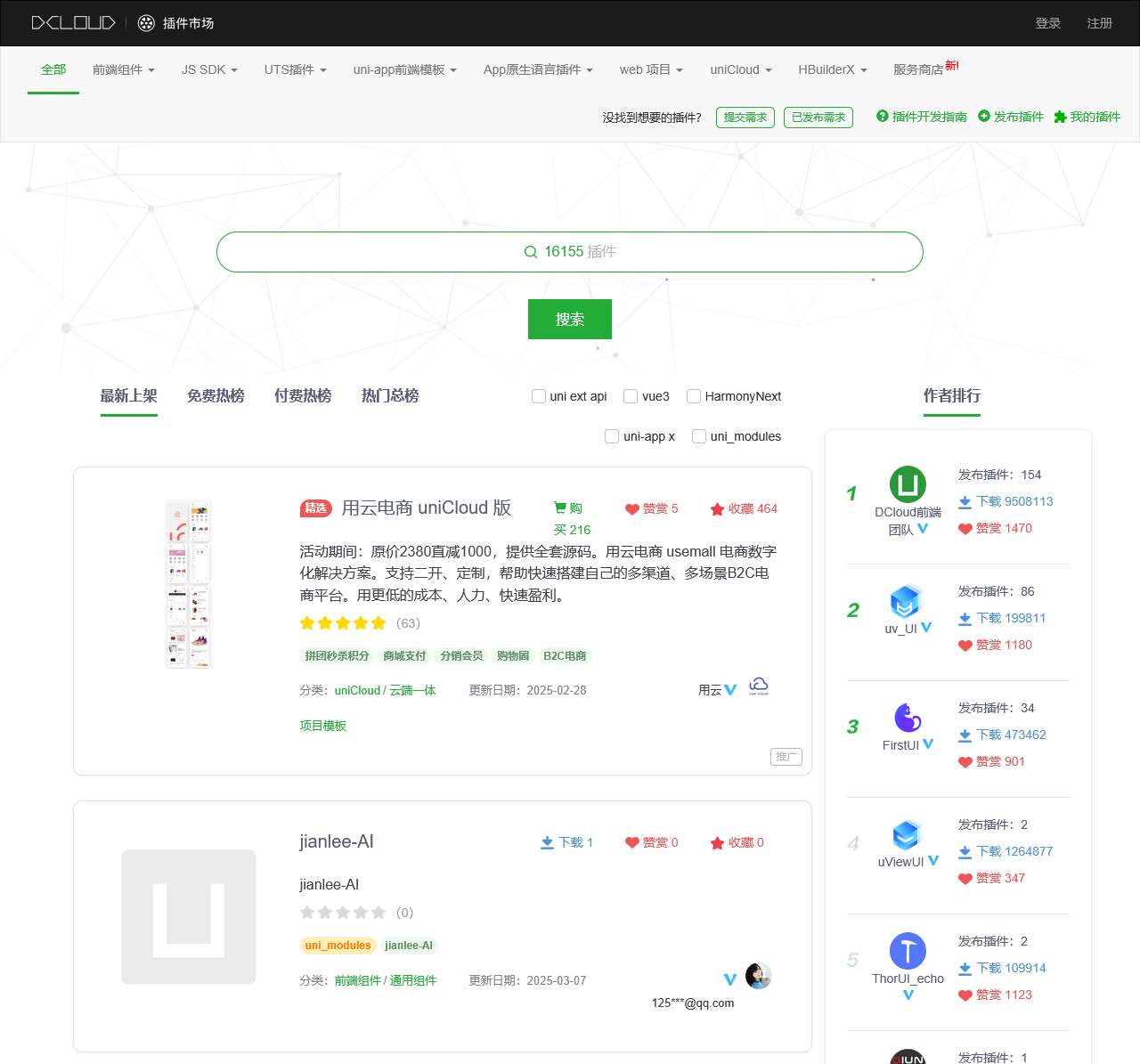
Task: Click the green 搜索 button
Action: (x=570, y=320)
